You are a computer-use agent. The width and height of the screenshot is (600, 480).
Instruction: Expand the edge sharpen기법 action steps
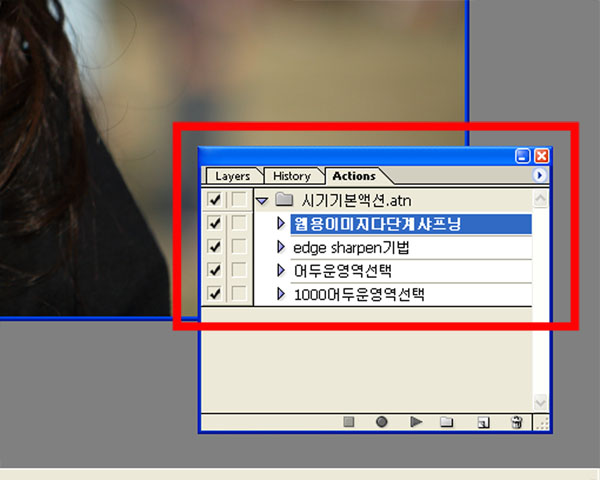(x=281, y=247)
